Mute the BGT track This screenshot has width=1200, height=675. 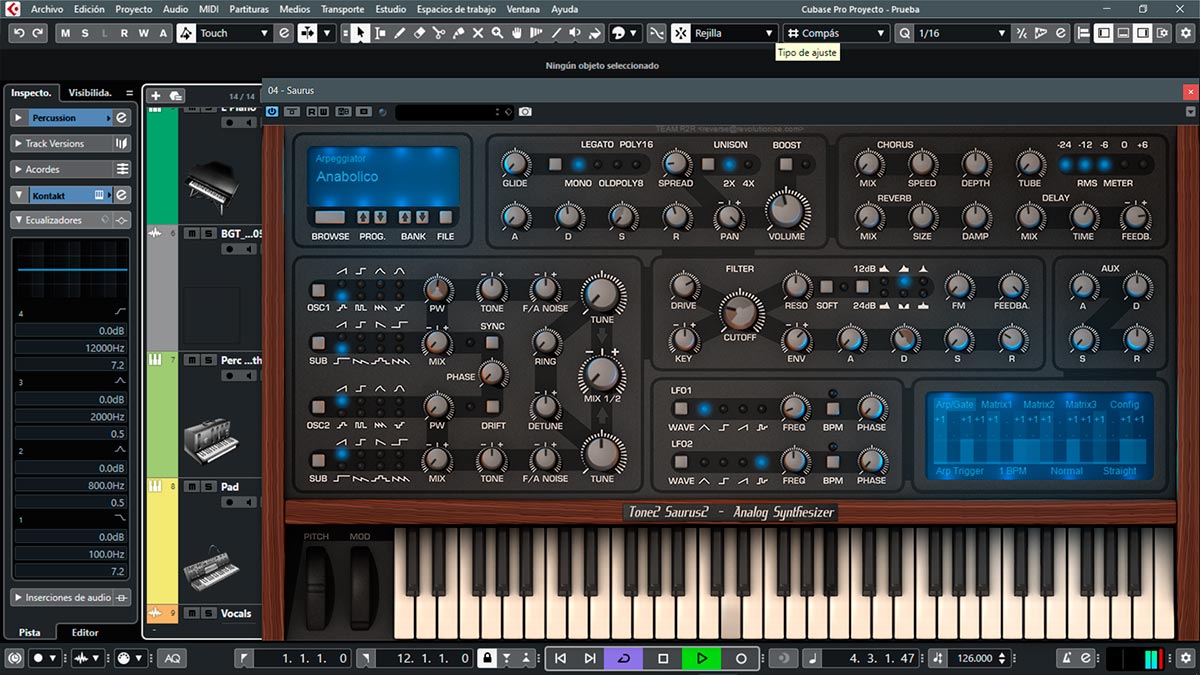191,234
